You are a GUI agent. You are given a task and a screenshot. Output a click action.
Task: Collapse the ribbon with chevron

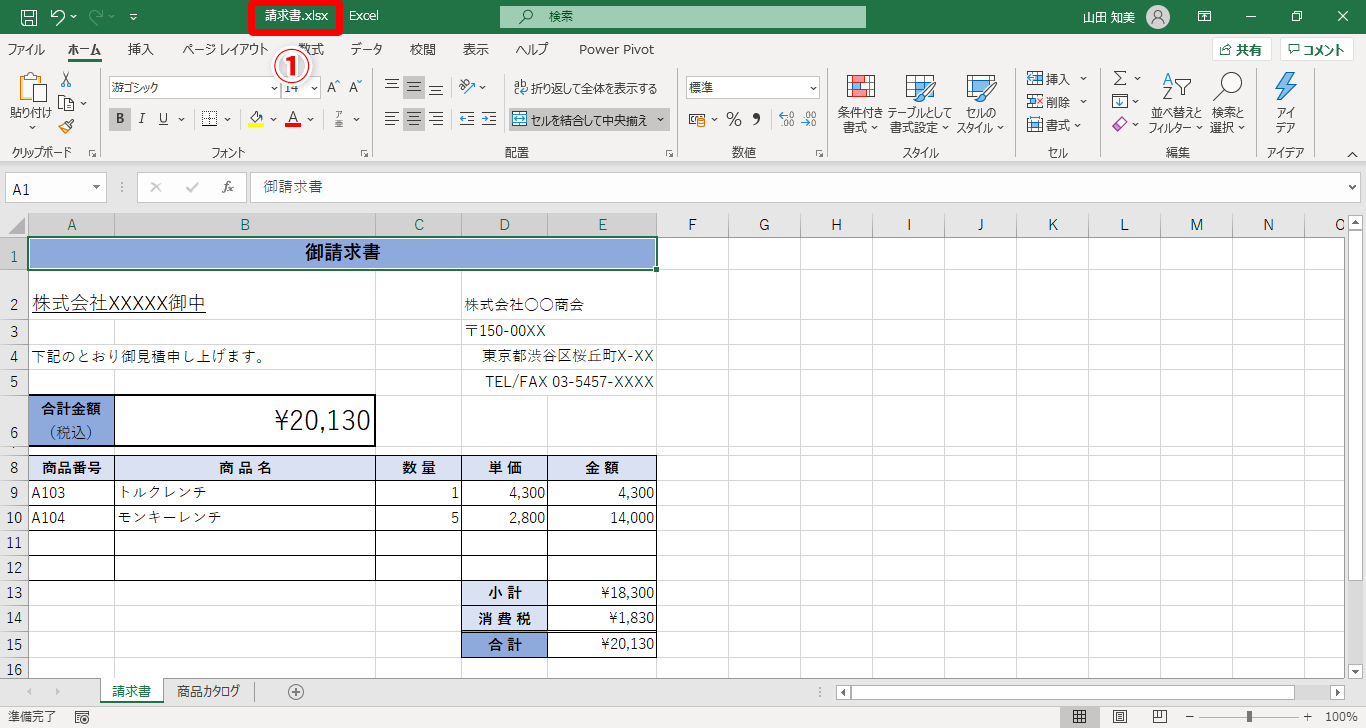(1352, 154)
